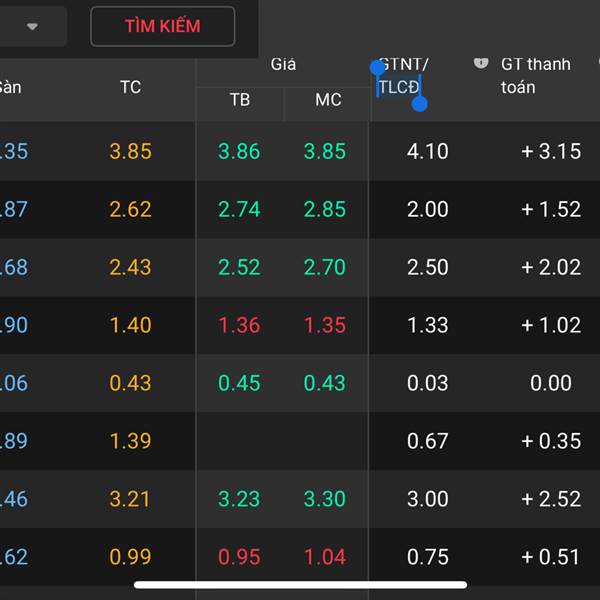Screen dimensions: 600x600
Task: Tap the info icon beside GT thanh toán
Action: coord(481,63)
